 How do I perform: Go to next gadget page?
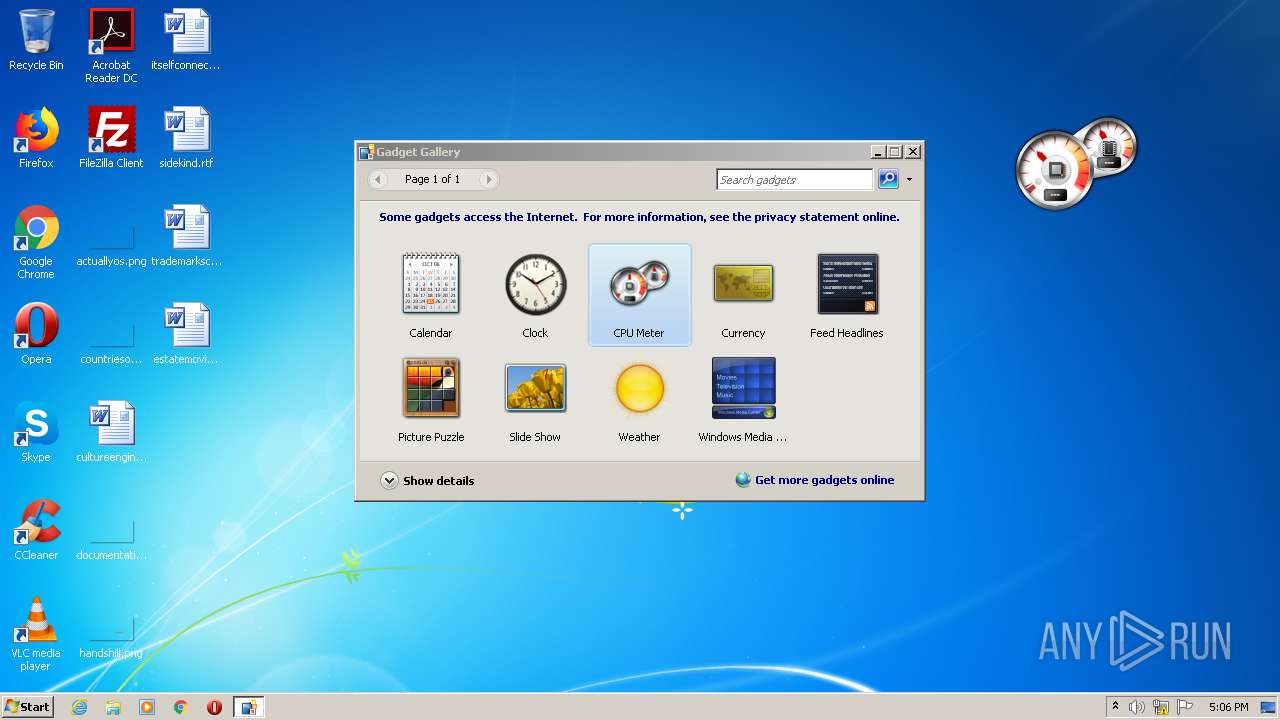[488, 179]
